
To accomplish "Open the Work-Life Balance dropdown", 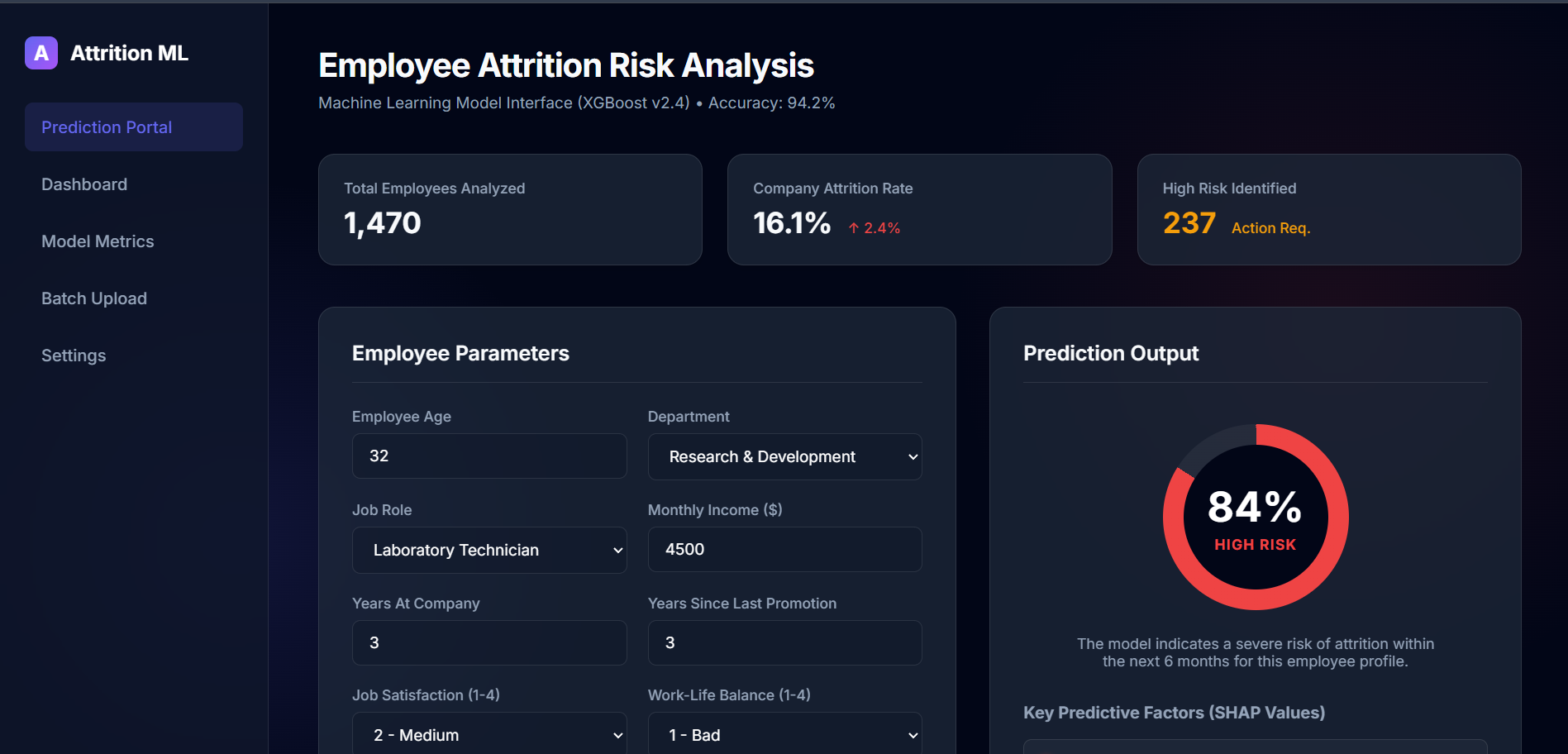I will (x=784, y=734).
